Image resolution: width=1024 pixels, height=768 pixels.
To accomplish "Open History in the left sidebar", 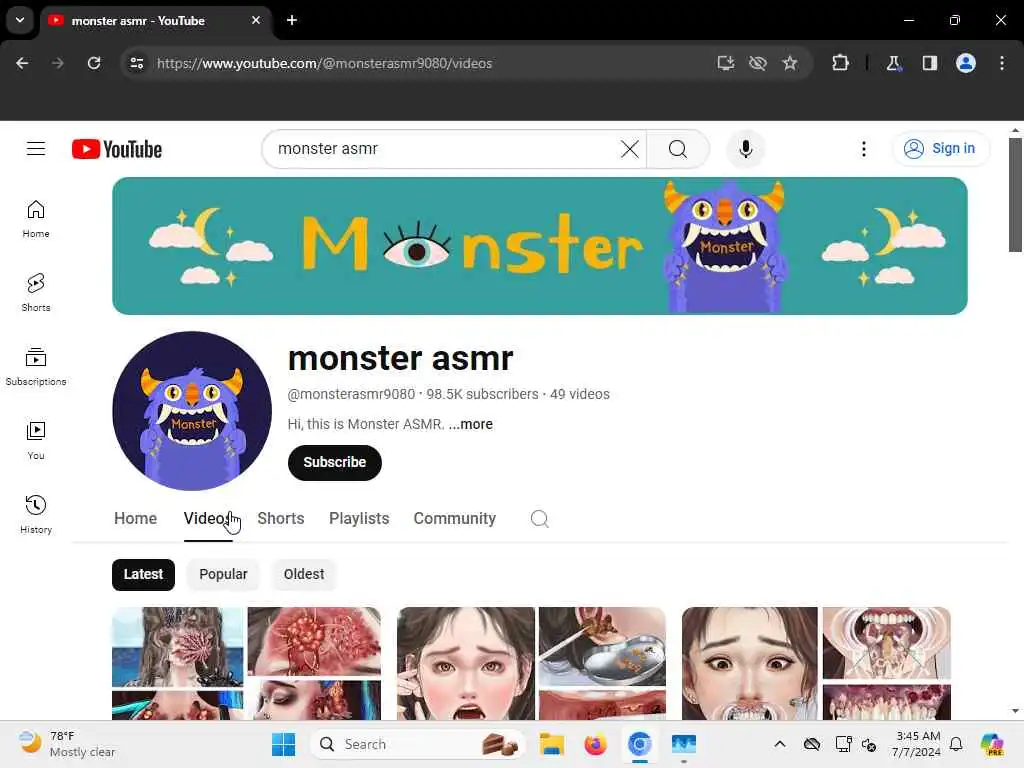I will 36,515.
